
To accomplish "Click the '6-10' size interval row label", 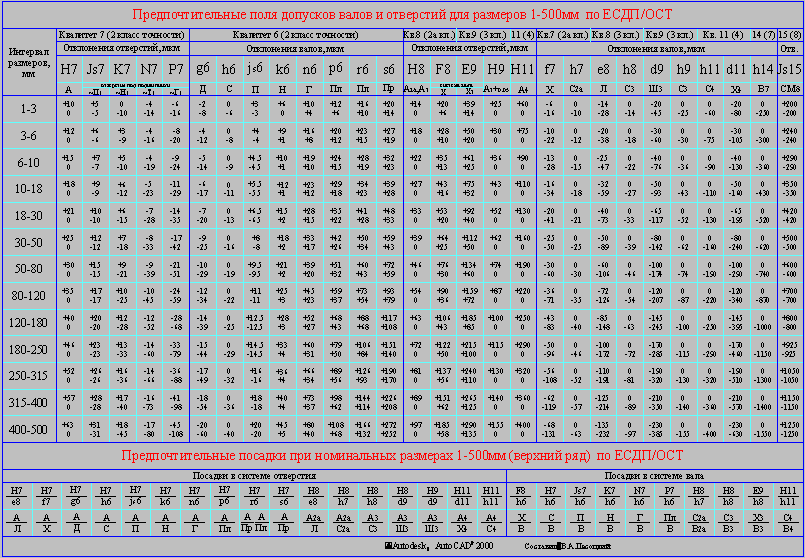I will (x=29, y=162).
